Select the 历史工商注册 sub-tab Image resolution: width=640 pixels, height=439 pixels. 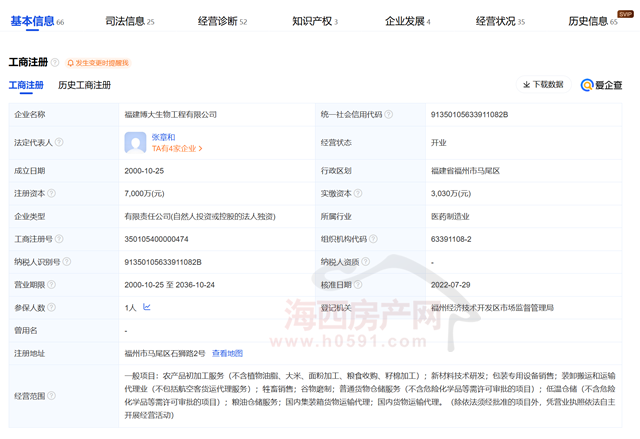point(84,85)
